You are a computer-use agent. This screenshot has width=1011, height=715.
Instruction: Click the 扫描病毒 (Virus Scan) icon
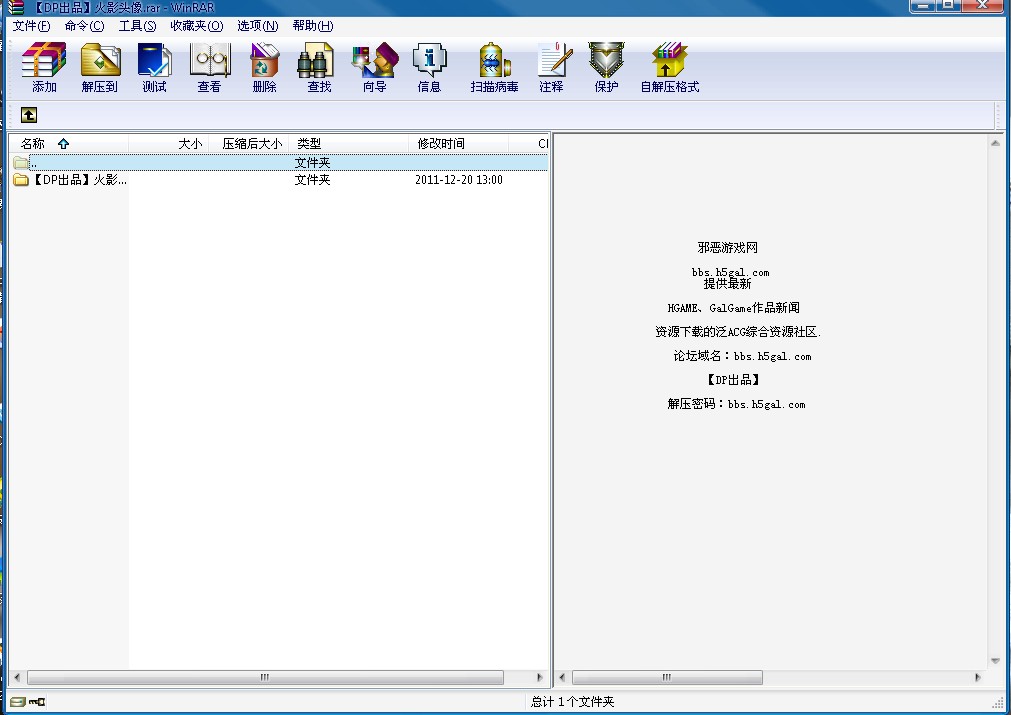point(494,67)
